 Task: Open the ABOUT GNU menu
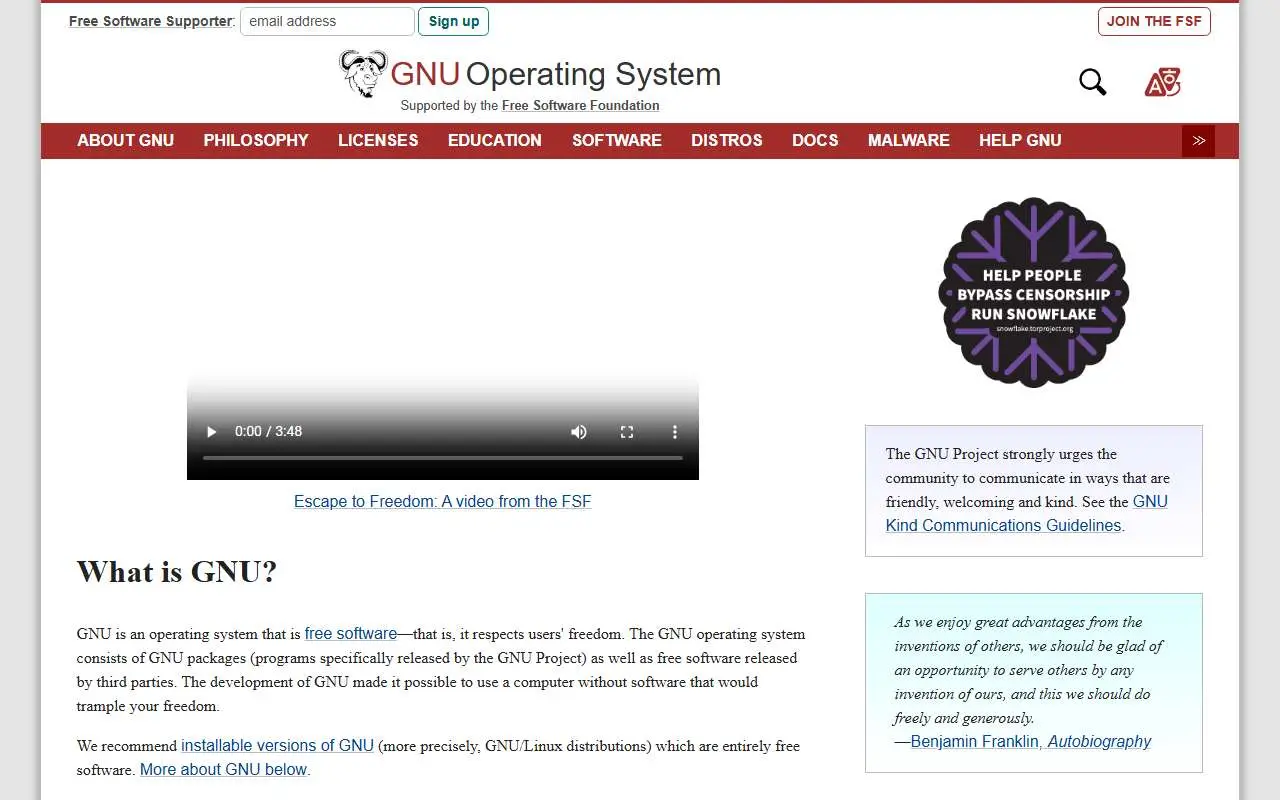pyautogui.click(x=126, y=141)
